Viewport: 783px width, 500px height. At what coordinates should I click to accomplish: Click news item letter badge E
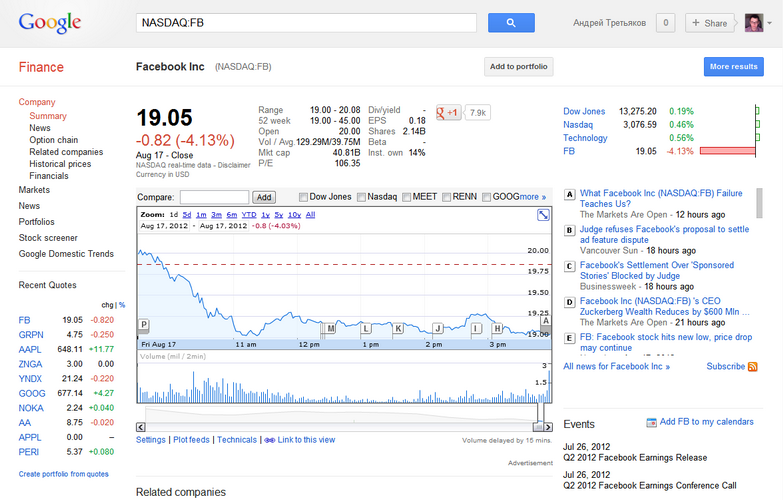click(x=569, y=338)
